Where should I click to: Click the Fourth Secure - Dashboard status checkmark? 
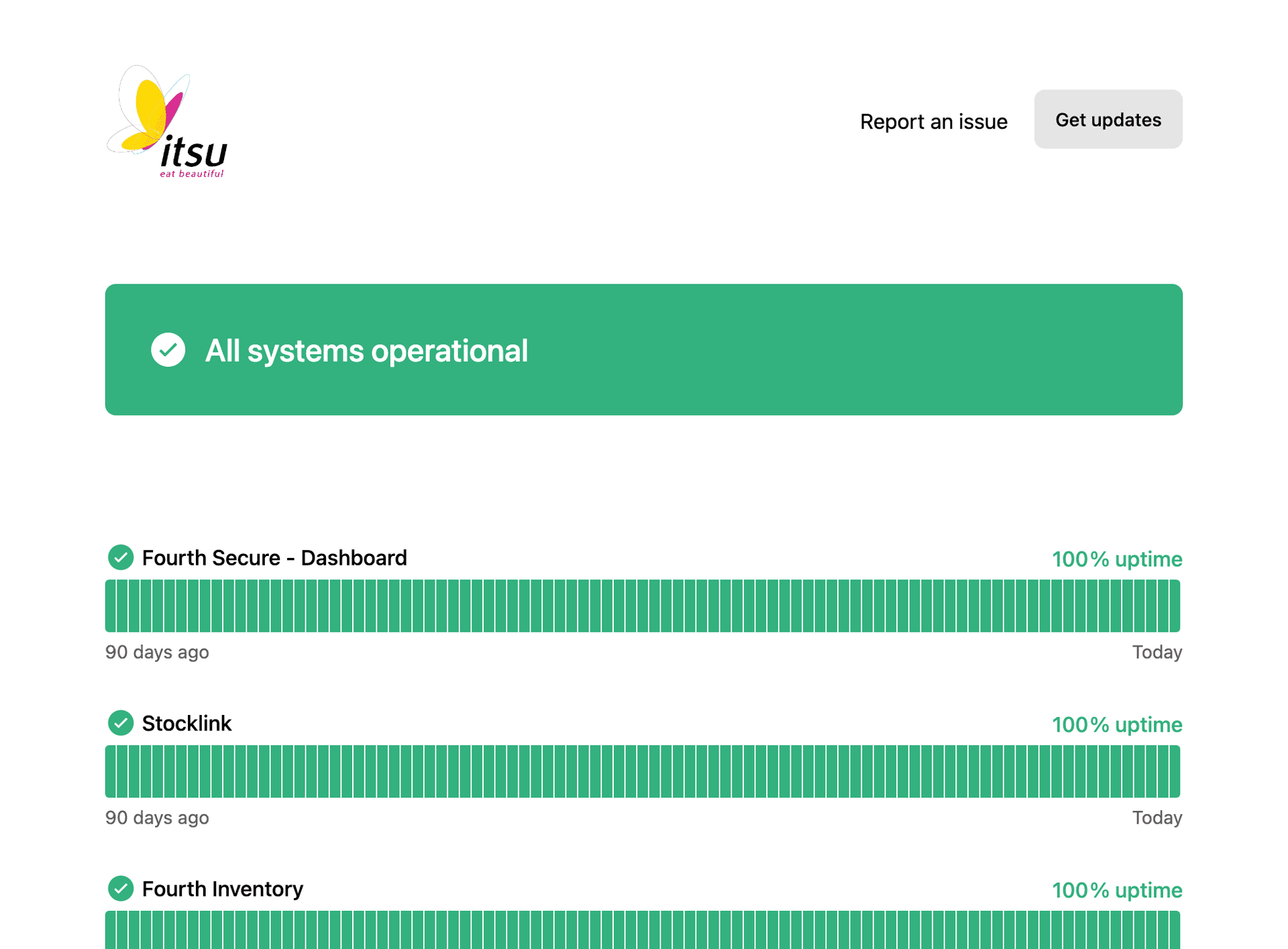point(121,557)
